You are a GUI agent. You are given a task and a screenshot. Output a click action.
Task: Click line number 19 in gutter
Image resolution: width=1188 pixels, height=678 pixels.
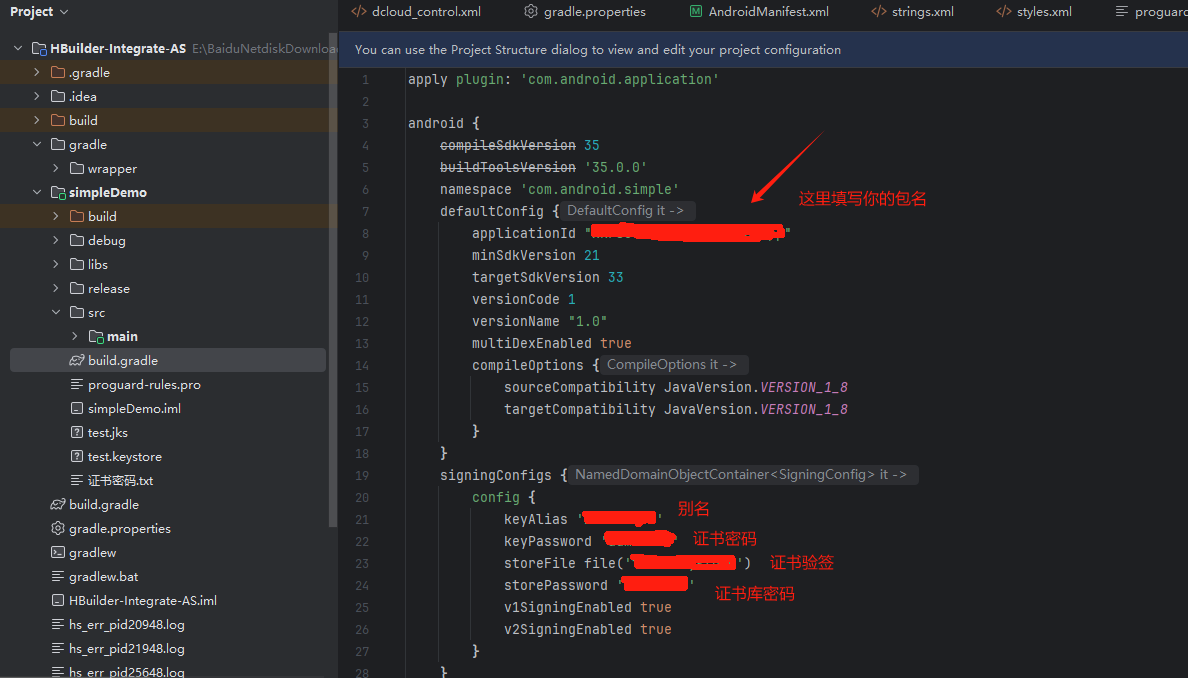pos(362,476)
